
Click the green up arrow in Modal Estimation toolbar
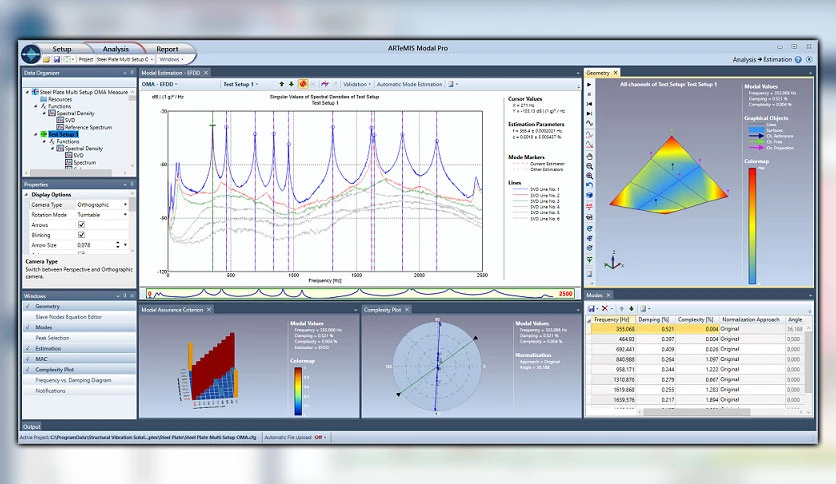pyautogui.click(x=282, y=84)
